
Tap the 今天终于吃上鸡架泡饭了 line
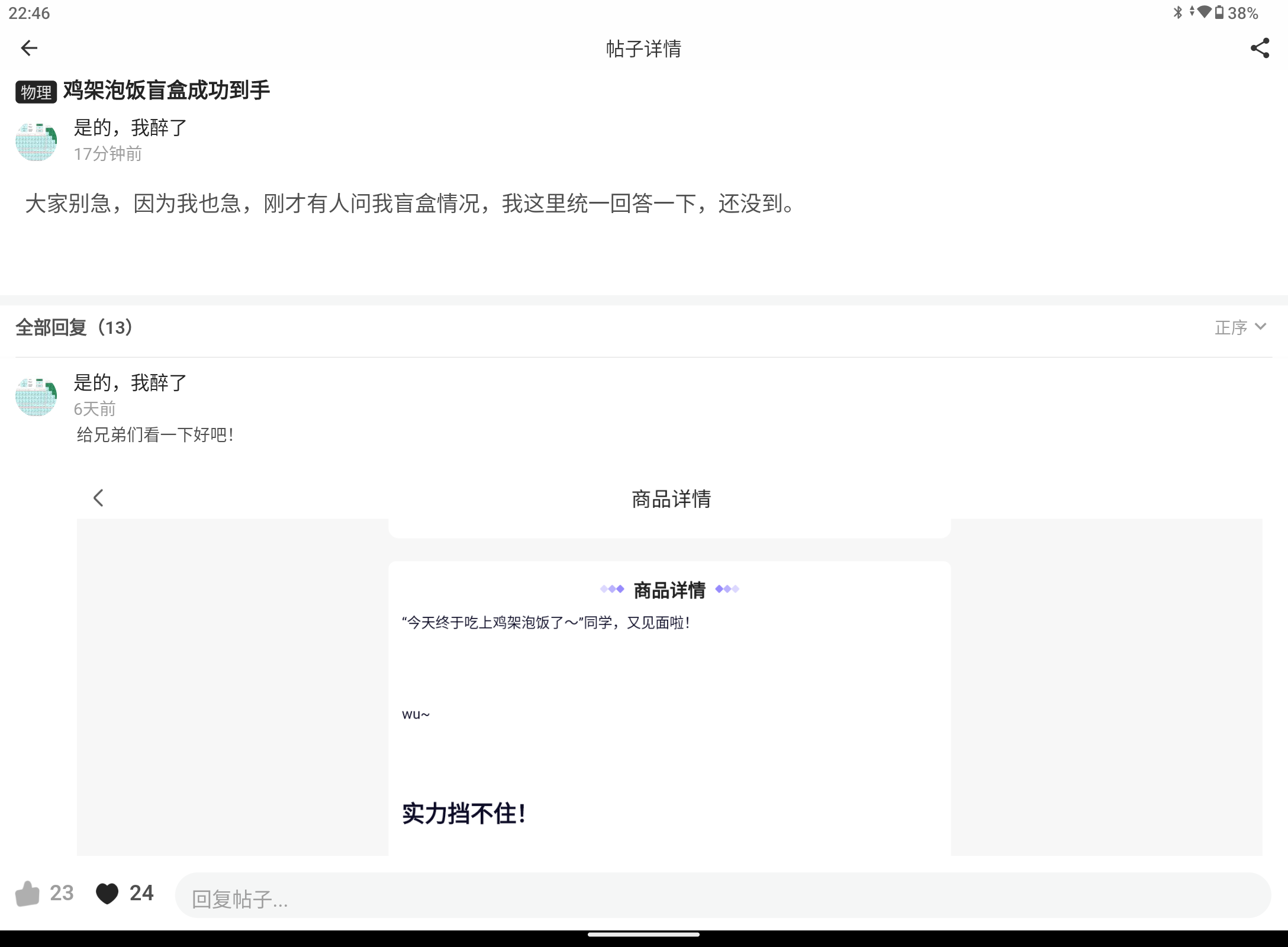(x=546, y=623)
